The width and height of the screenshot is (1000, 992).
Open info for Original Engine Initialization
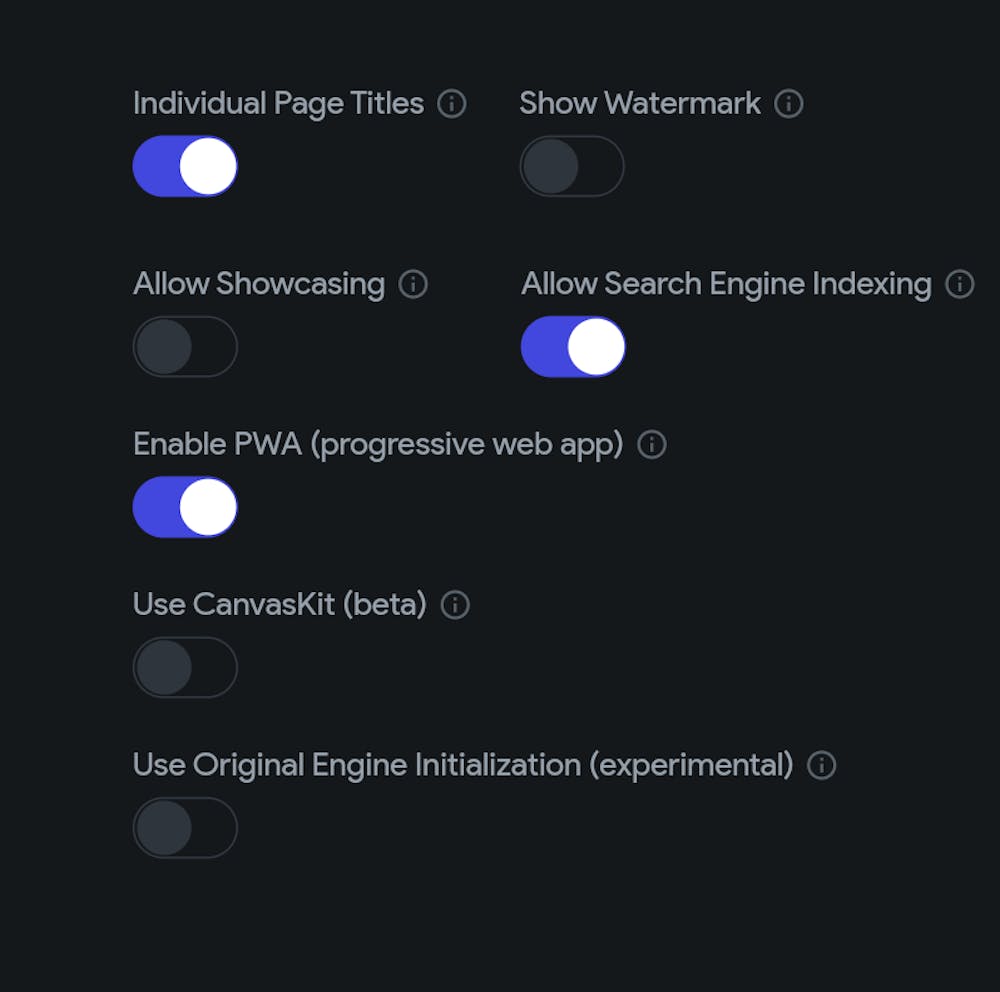click(821, 766)
